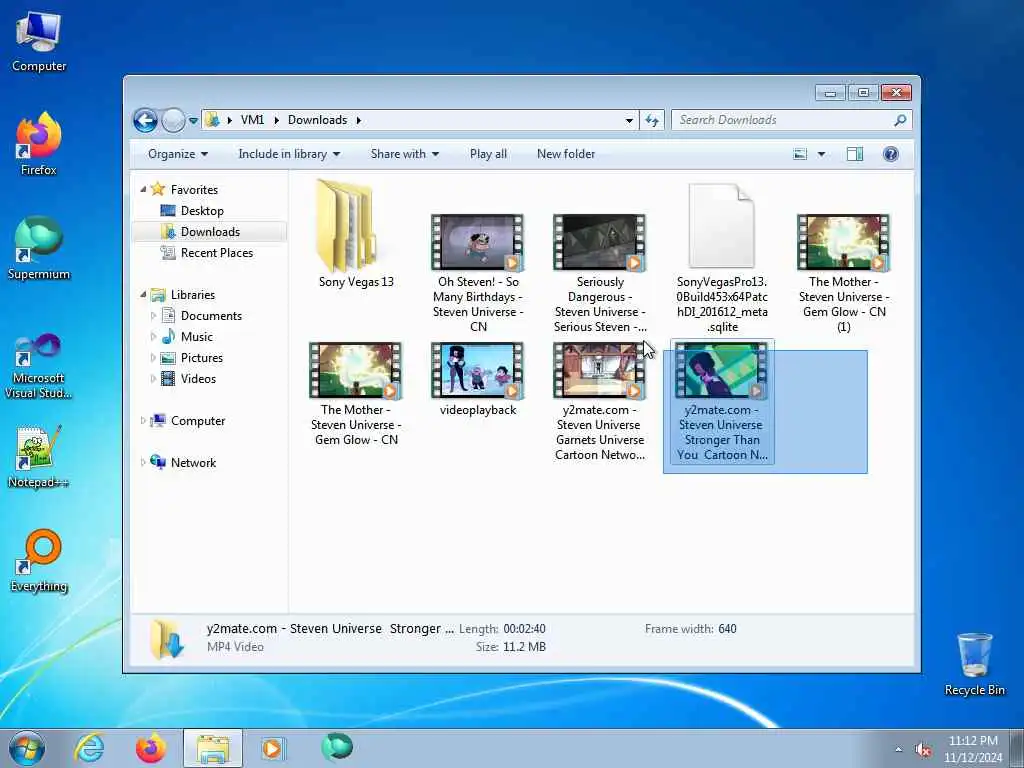Open Windows Media Player from the taskbar
This screenshot has height=768, width=1024.
click(272, 748)
